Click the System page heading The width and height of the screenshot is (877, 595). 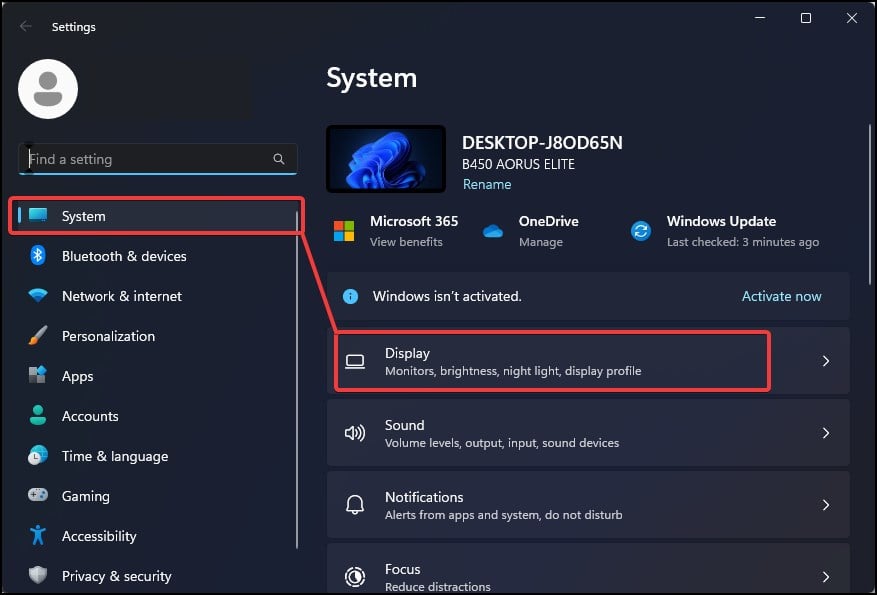371,78
